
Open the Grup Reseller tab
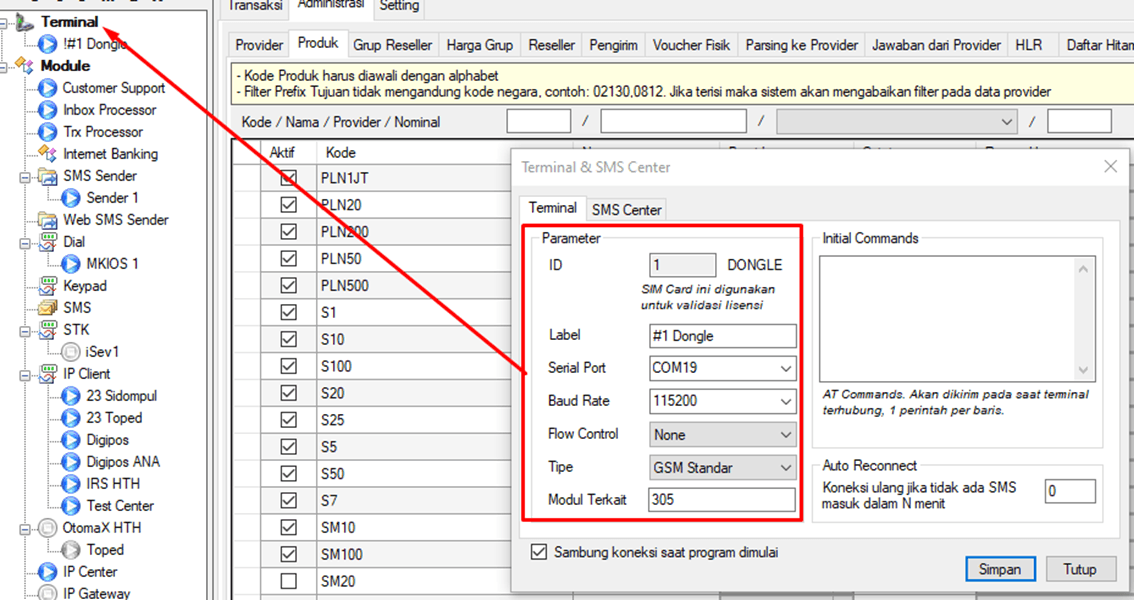point(393,45)
